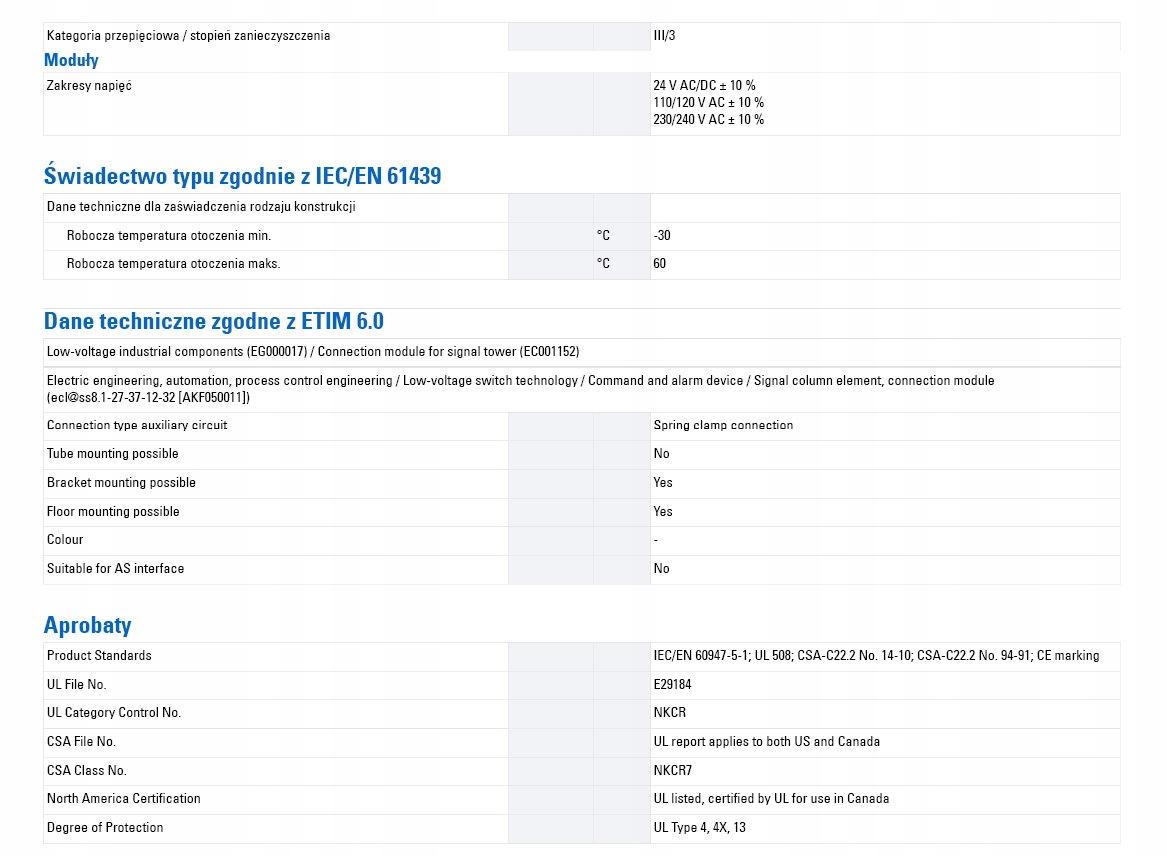The image size is (1167, 856).
Task: Select the Zakresy napięć row label
Action: click(x=89, y=86)
